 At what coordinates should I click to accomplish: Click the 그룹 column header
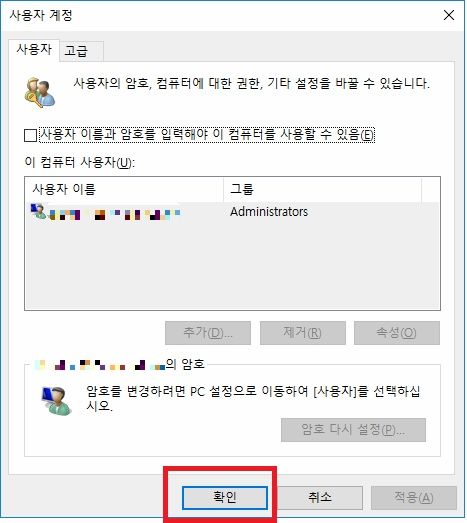coord(322,189)
